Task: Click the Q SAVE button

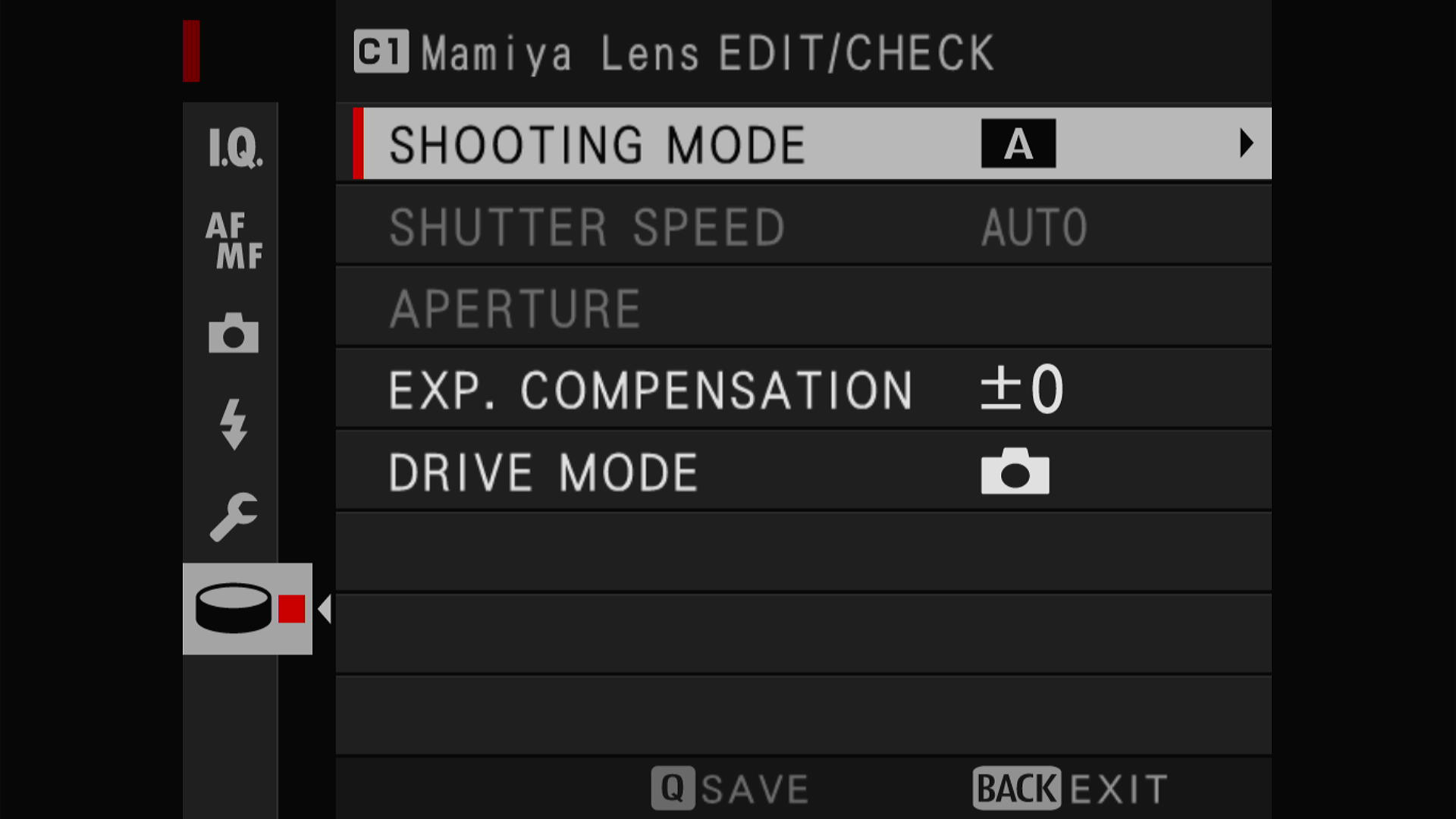Action: point(730,789)
